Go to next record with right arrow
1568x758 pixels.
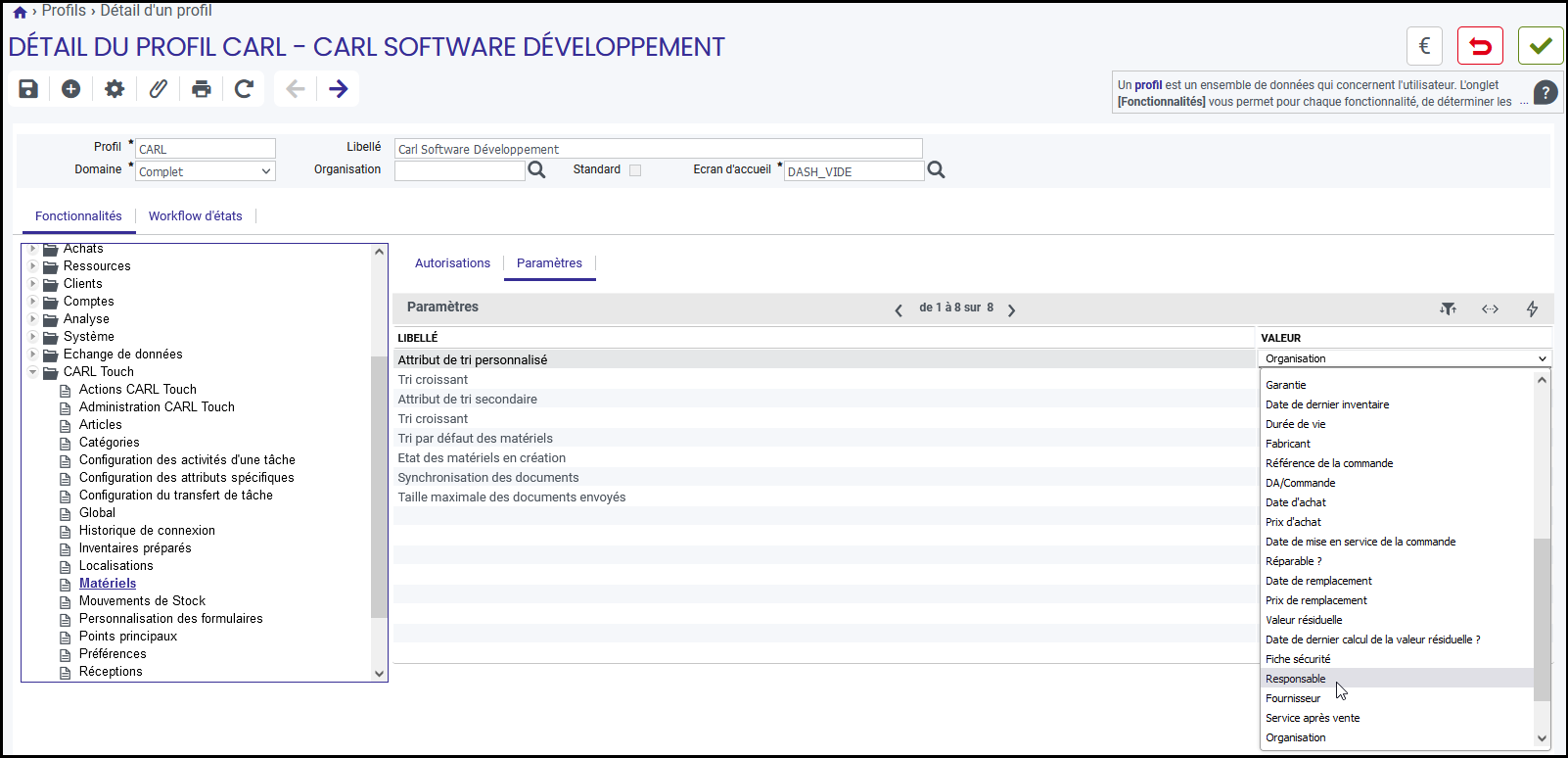pyautogui.click(x=339, y=89)
